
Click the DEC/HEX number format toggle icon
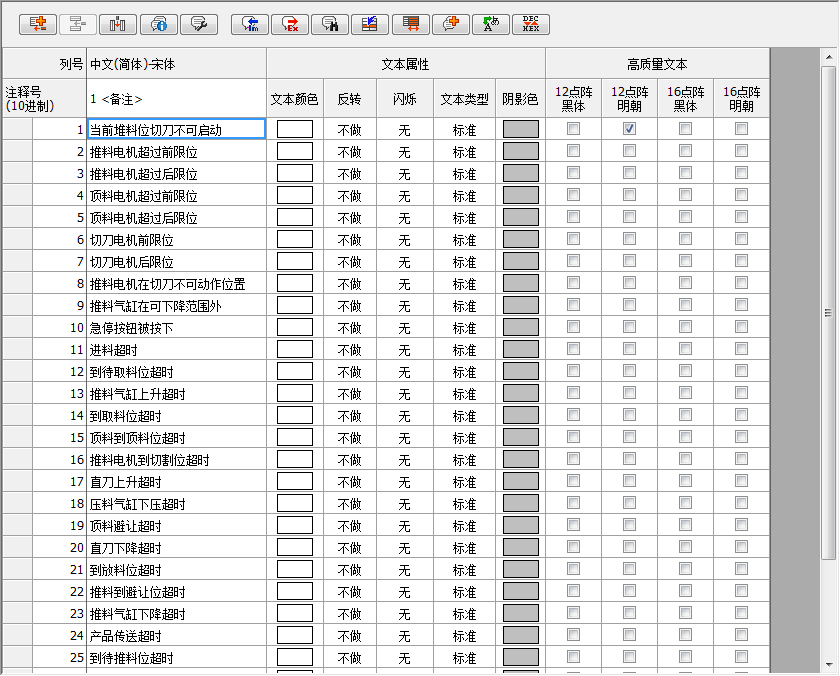531,24
